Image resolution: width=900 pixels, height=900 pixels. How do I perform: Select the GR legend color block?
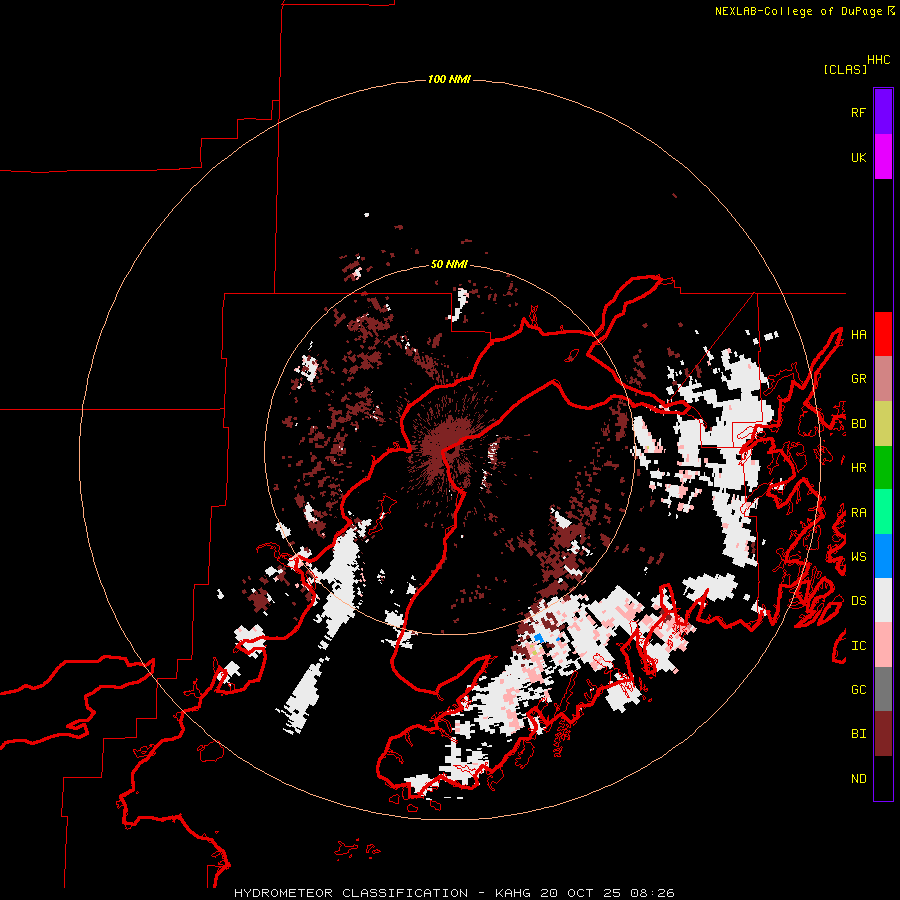(x=883, y=378)
